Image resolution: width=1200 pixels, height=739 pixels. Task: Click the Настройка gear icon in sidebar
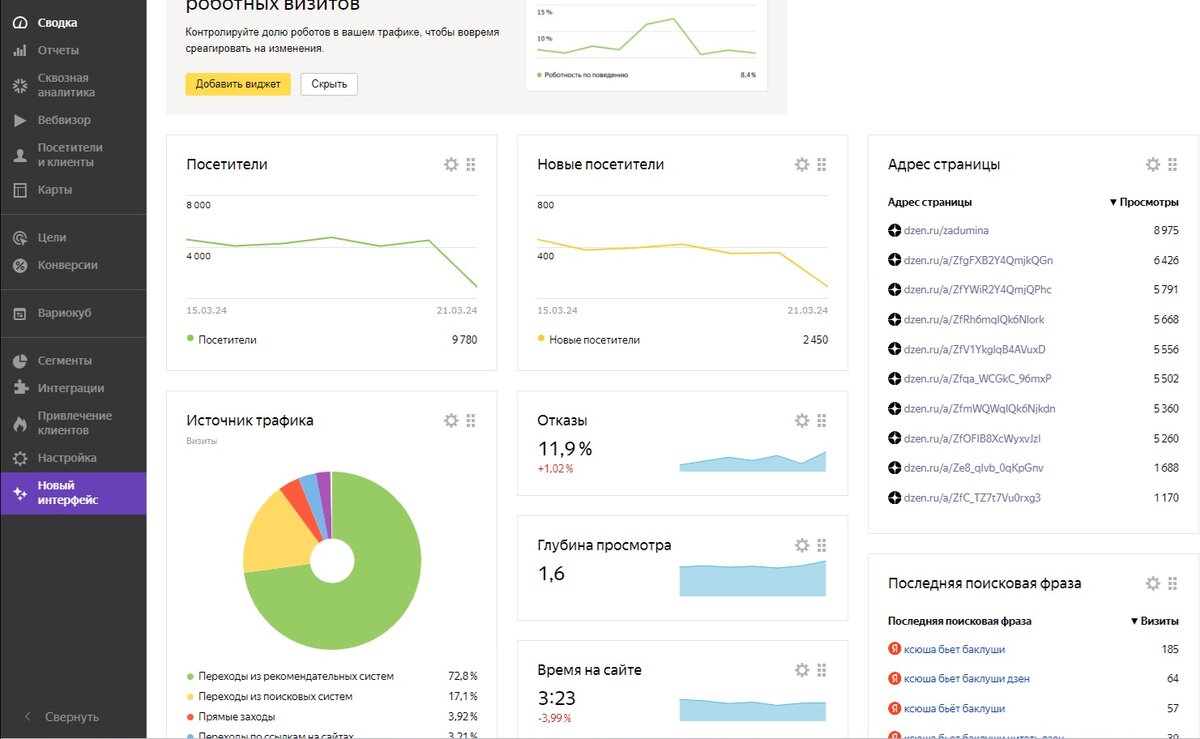pos(19,458)
